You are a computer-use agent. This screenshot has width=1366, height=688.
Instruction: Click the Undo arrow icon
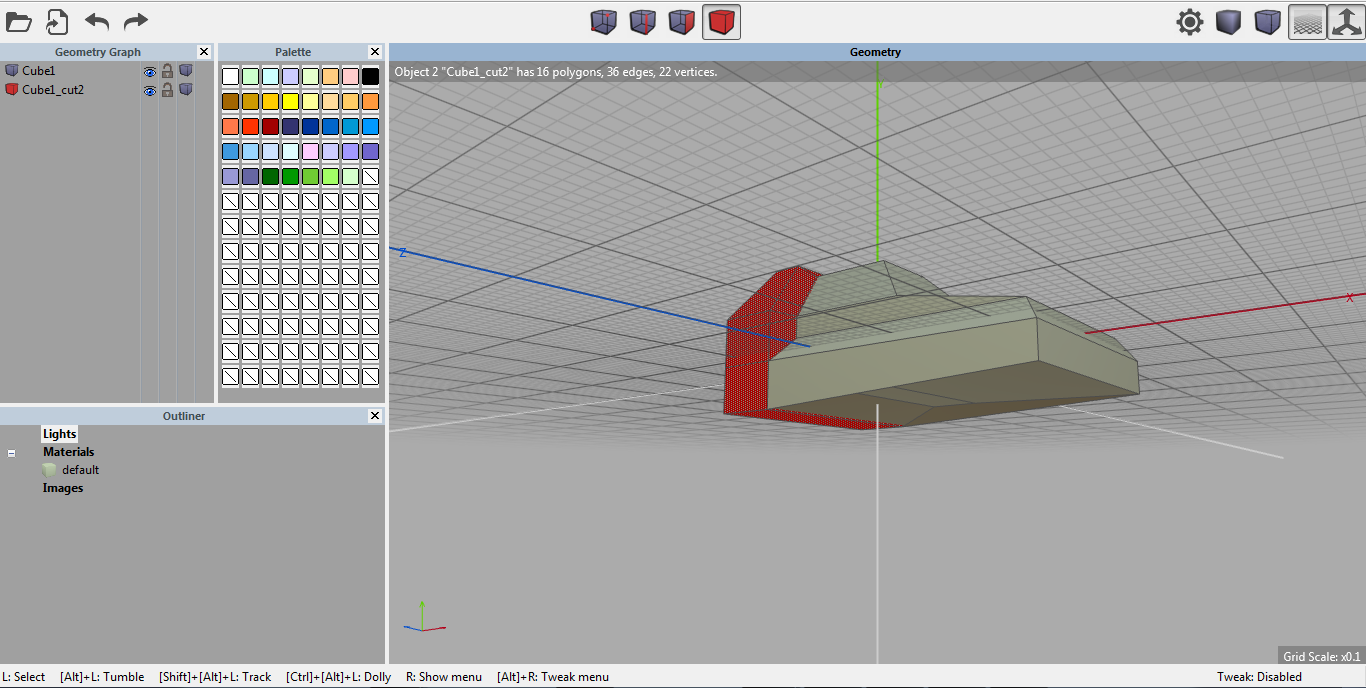(x=97, y=21)
